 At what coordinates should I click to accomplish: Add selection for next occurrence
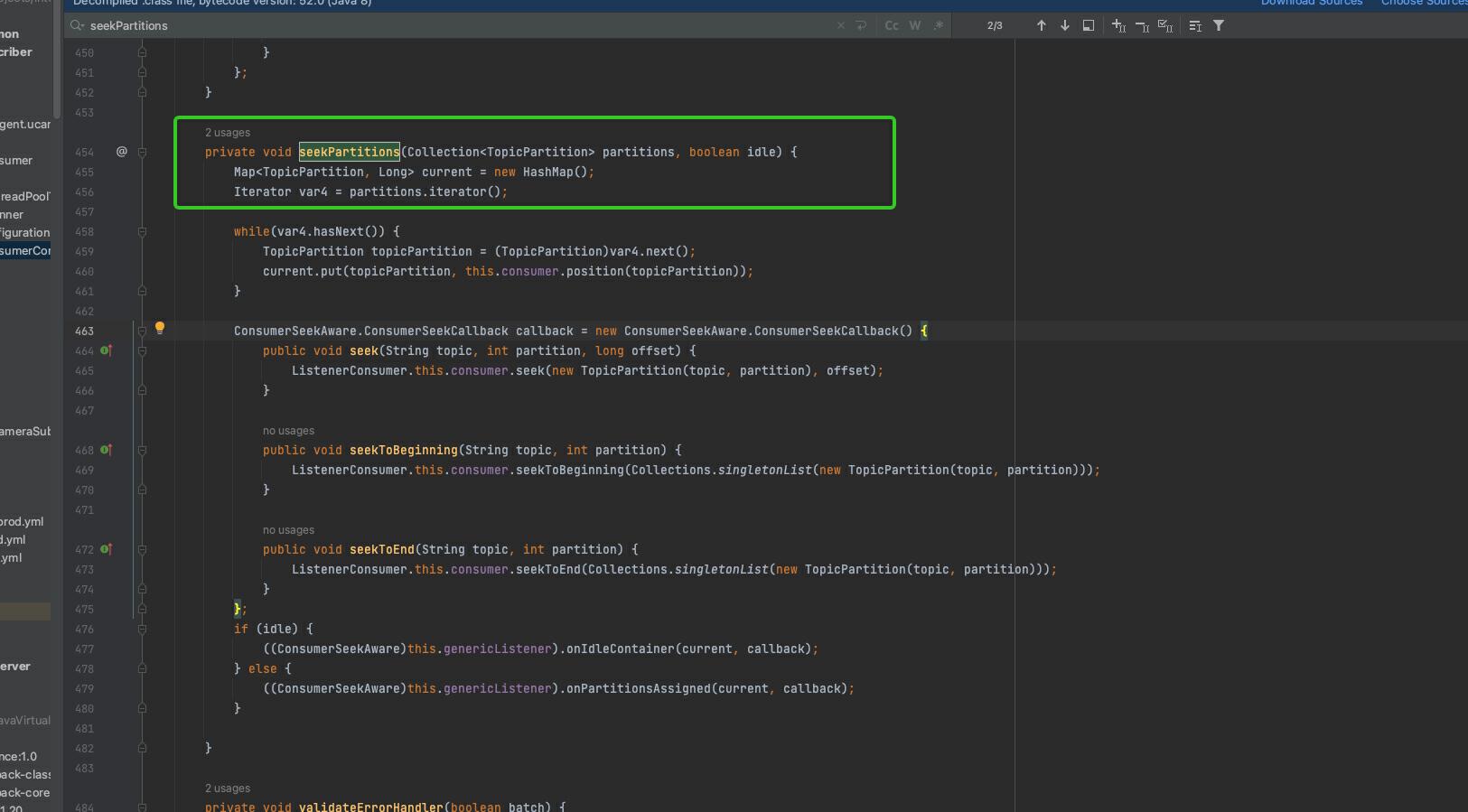pyautogui.click(x=1118, y=25)
